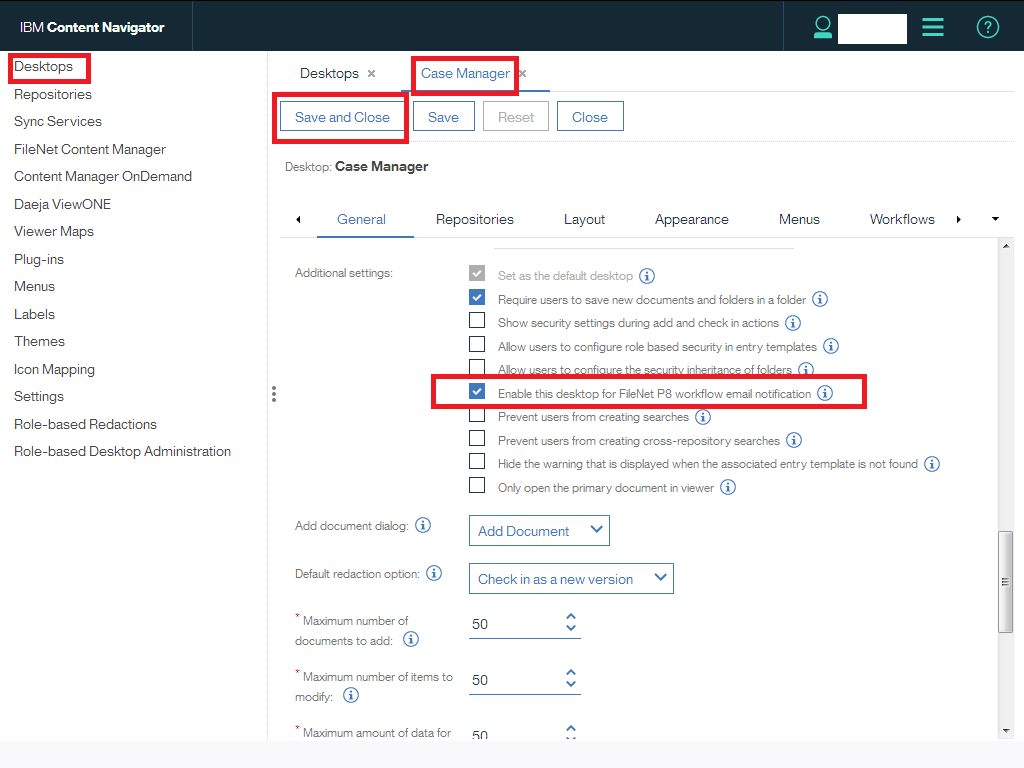Screen dimensions: 1024x768
Task: Click the Save and Close button
Action: tap(341, 116)
